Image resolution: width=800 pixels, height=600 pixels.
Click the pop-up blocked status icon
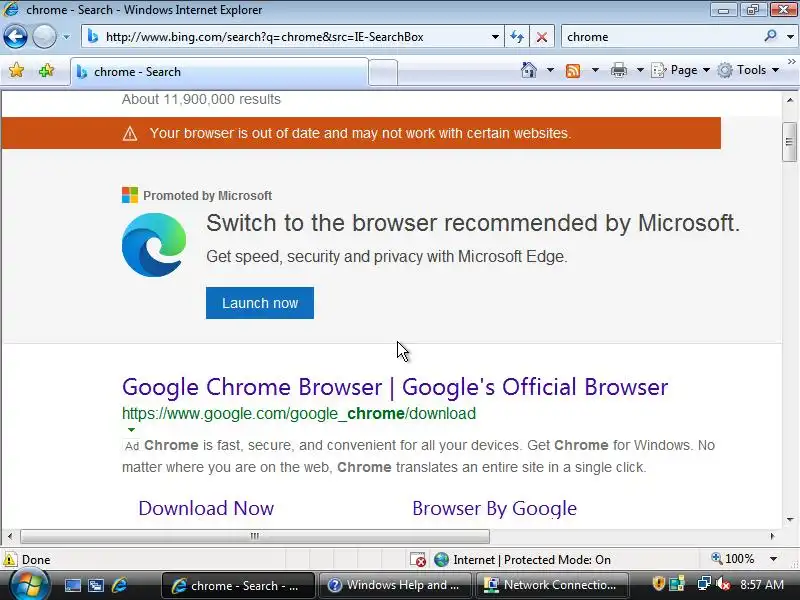pos(418,560)
